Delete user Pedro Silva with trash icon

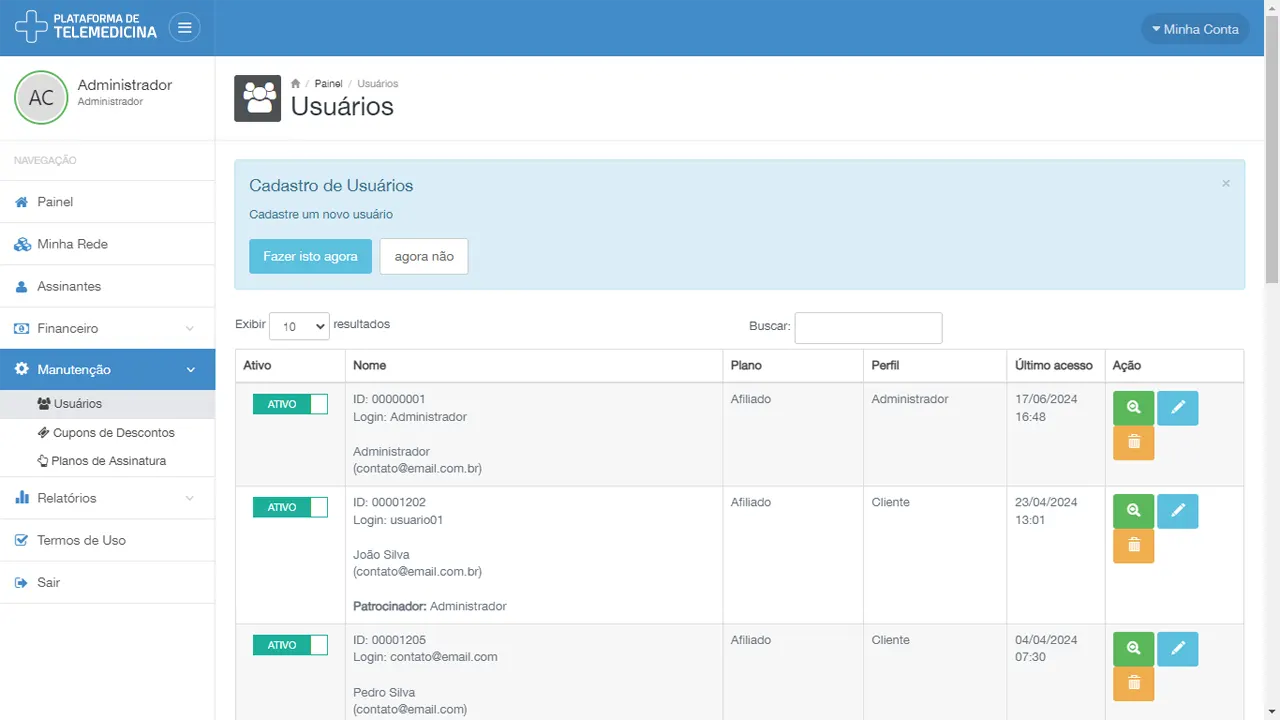click(x=1133, y=684)
